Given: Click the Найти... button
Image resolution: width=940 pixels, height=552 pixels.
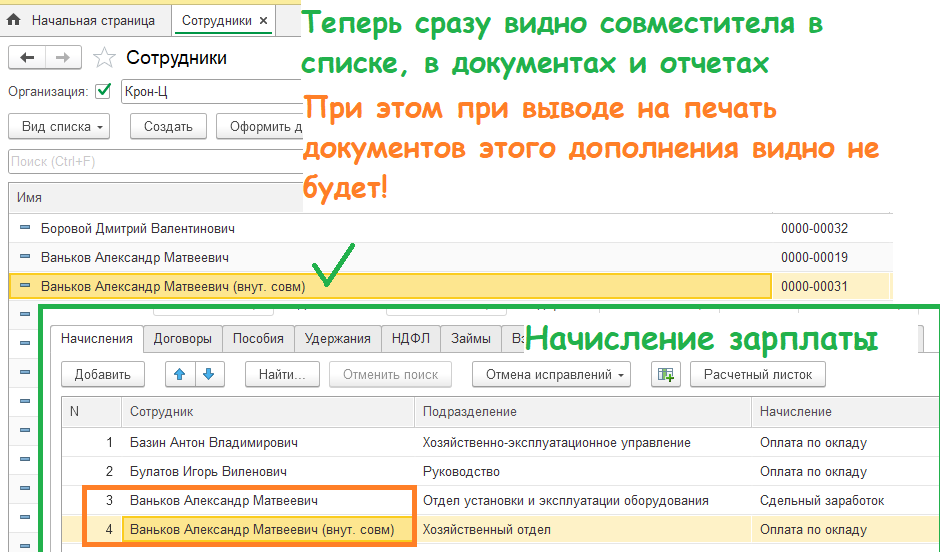Looking at the screenshot, I should [282, 374].
